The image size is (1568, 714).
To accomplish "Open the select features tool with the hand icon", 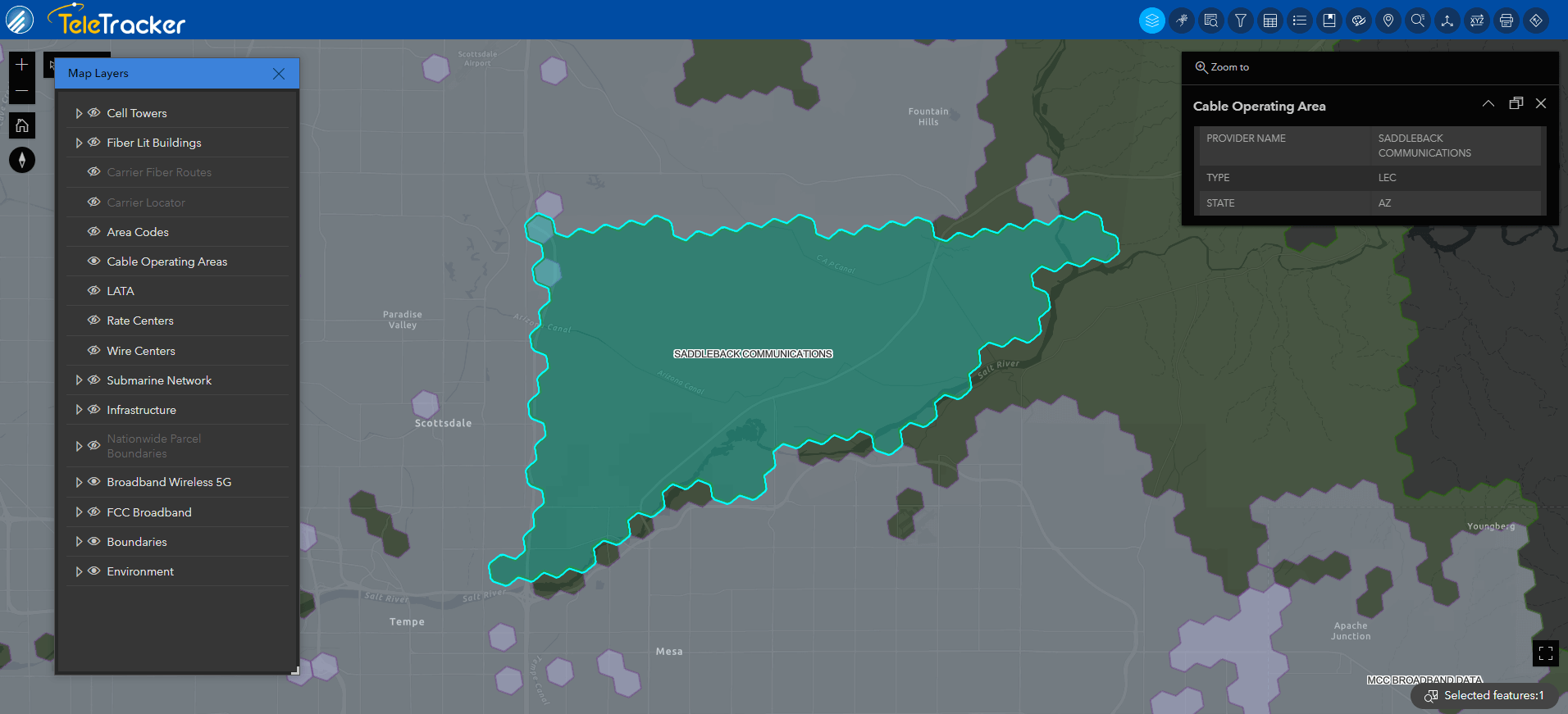I will (x=1182, y=20).
